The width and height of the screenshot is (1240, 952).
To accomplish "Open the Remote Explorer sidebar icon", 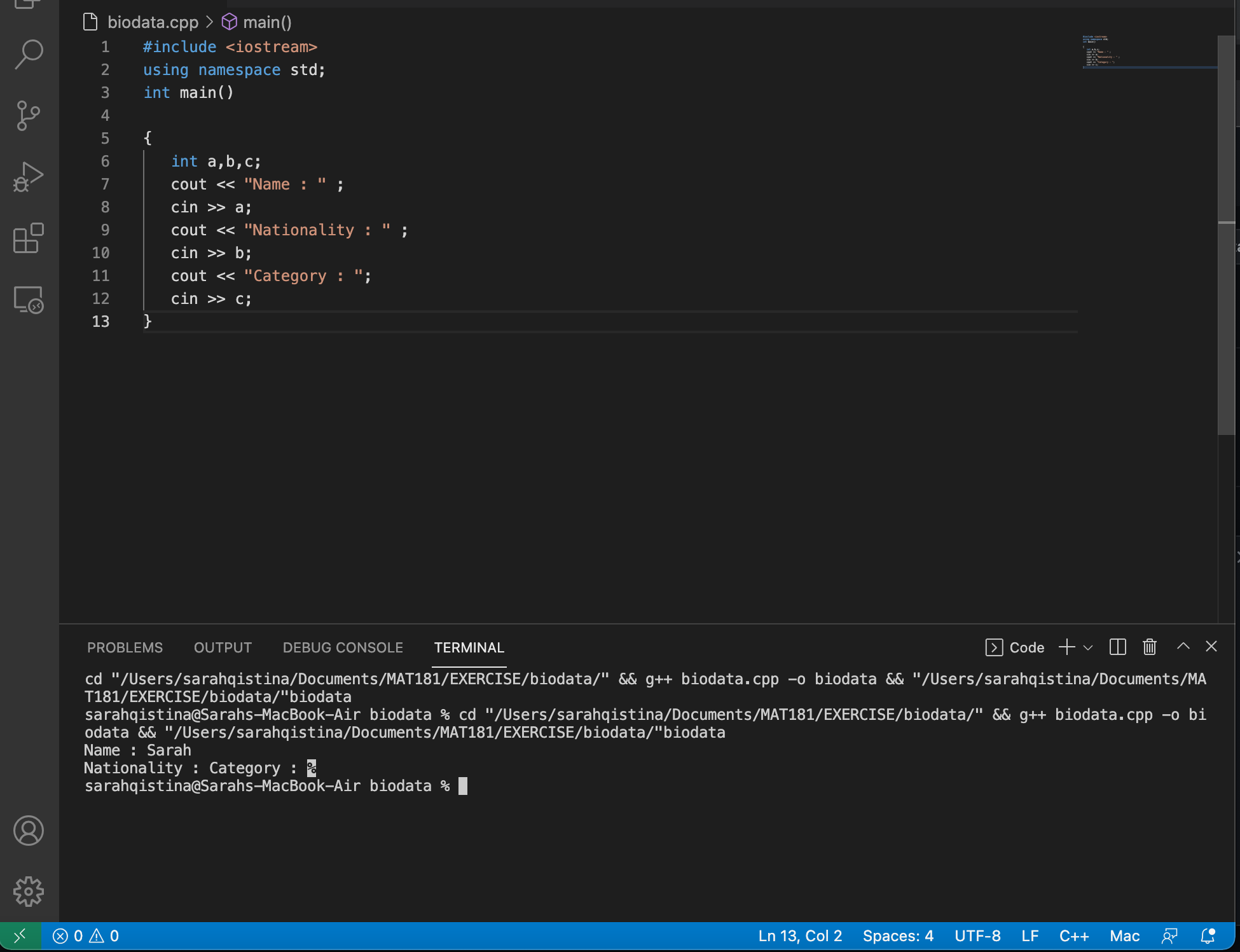I will pos(28,300).
